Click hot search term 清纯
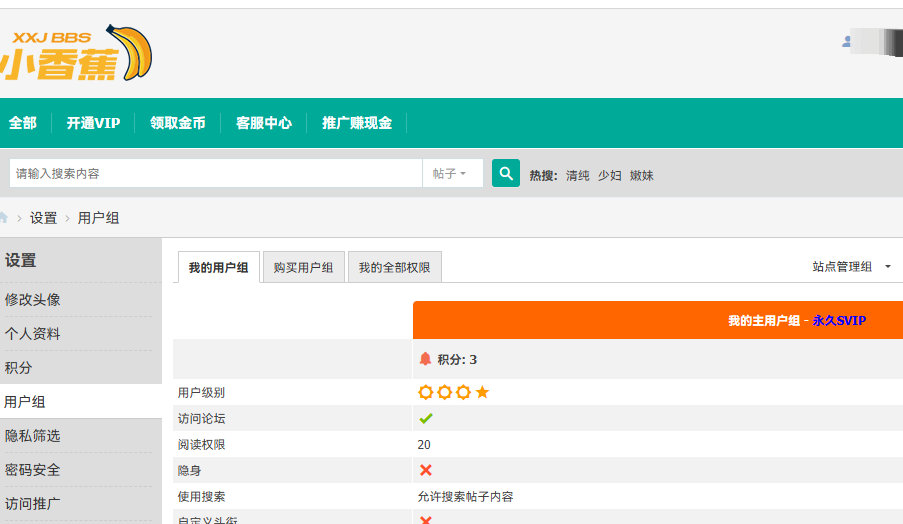The width and height of the screenshot is (903, 524). tap(578, 176)
